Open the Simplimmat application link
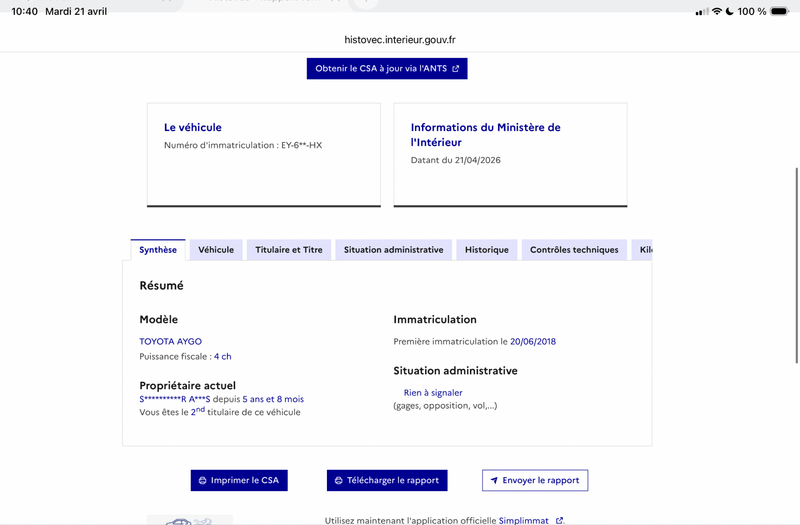Screen dimensions: 800x525 (x=523, y=520)
